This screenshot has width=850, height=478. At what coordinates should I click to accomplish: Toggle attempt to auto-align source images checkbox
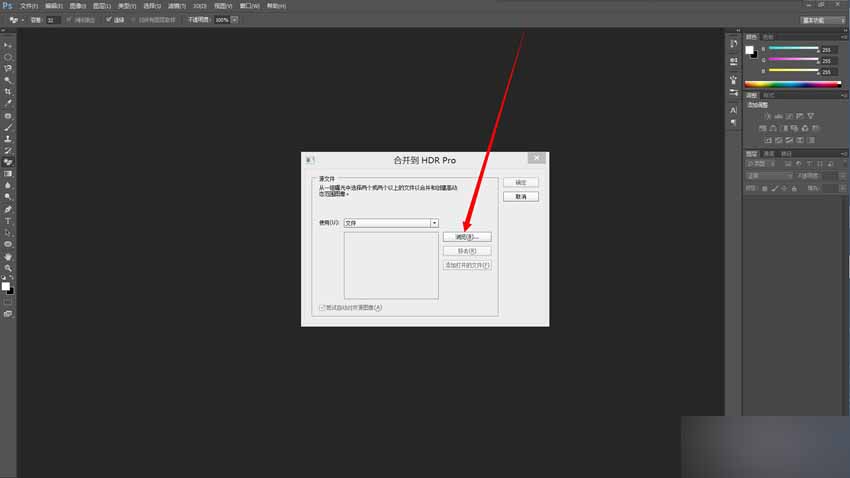tap(322, 308)
